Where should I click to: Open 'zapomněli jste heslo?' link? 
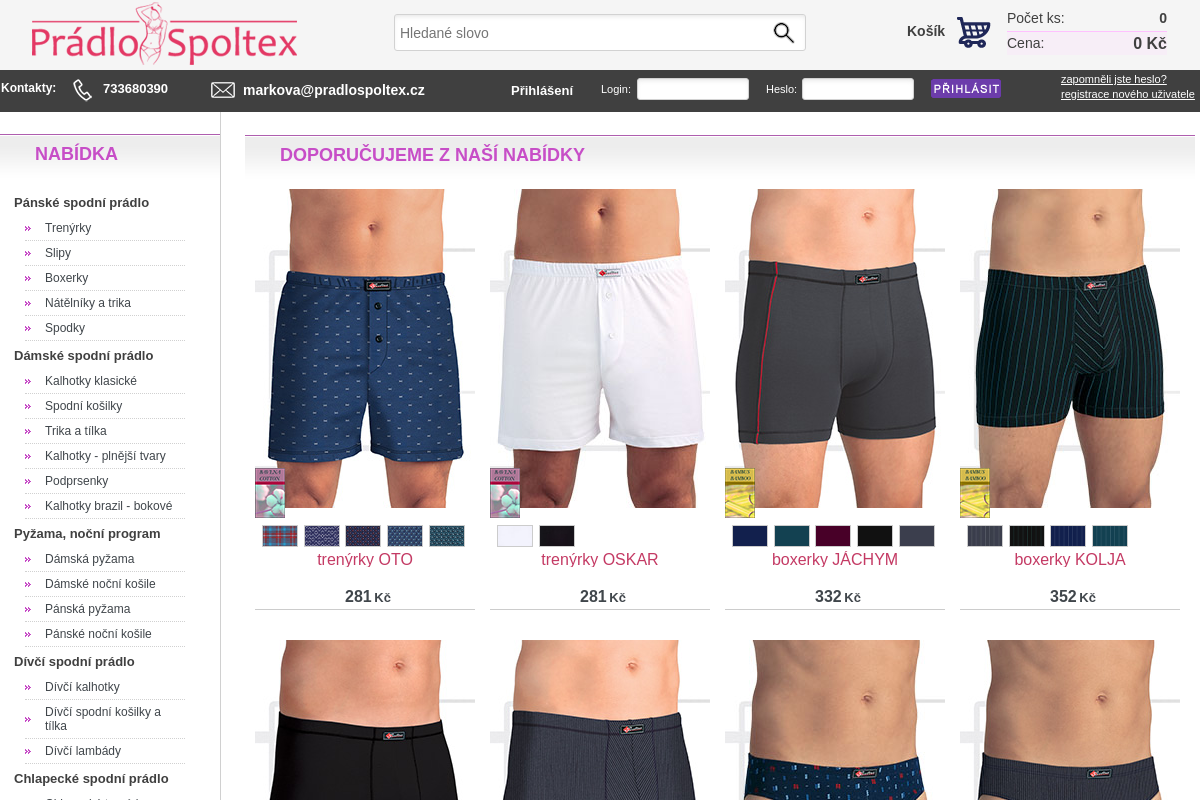point(1114,79)
